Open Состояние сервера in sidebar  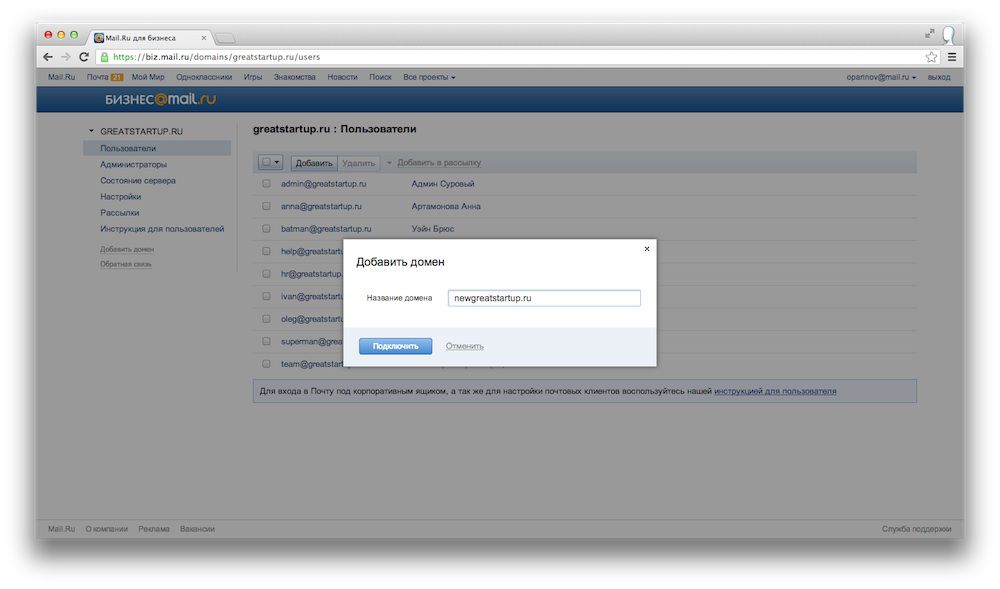[138, 180]
